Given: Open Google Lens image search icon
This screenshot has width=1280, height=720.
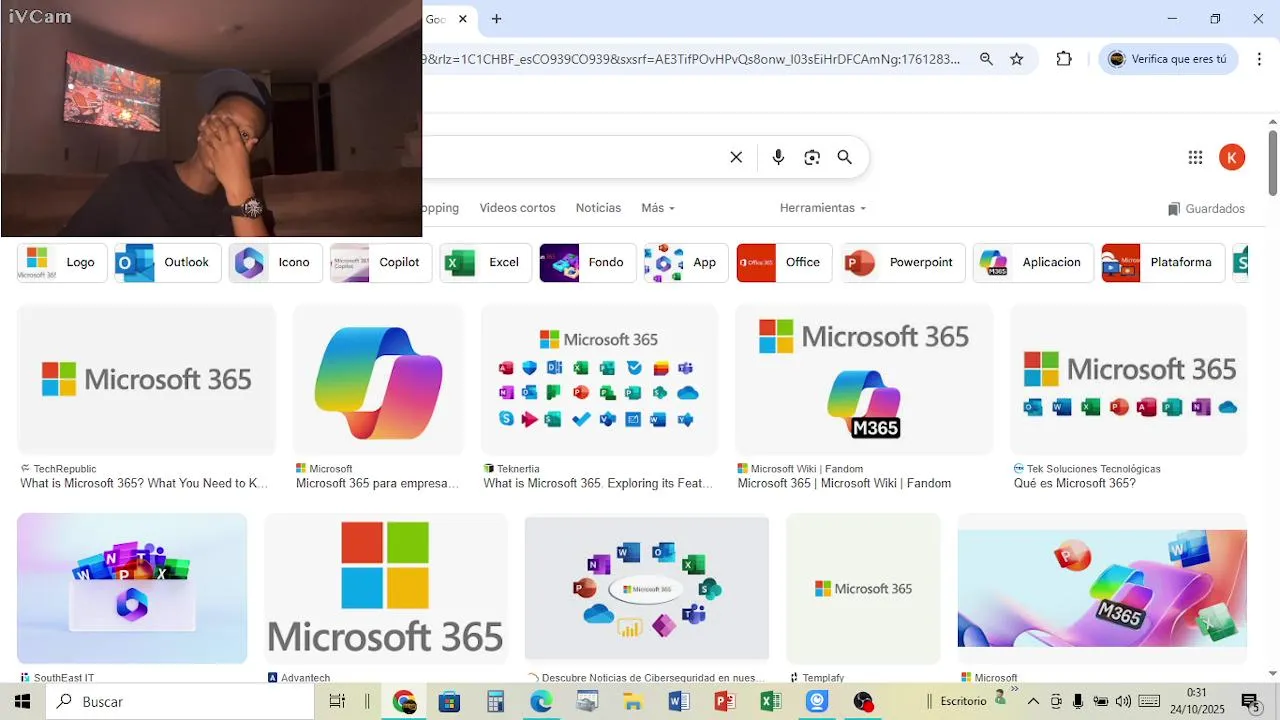Looking at the screenshot, I should point(812,157).
